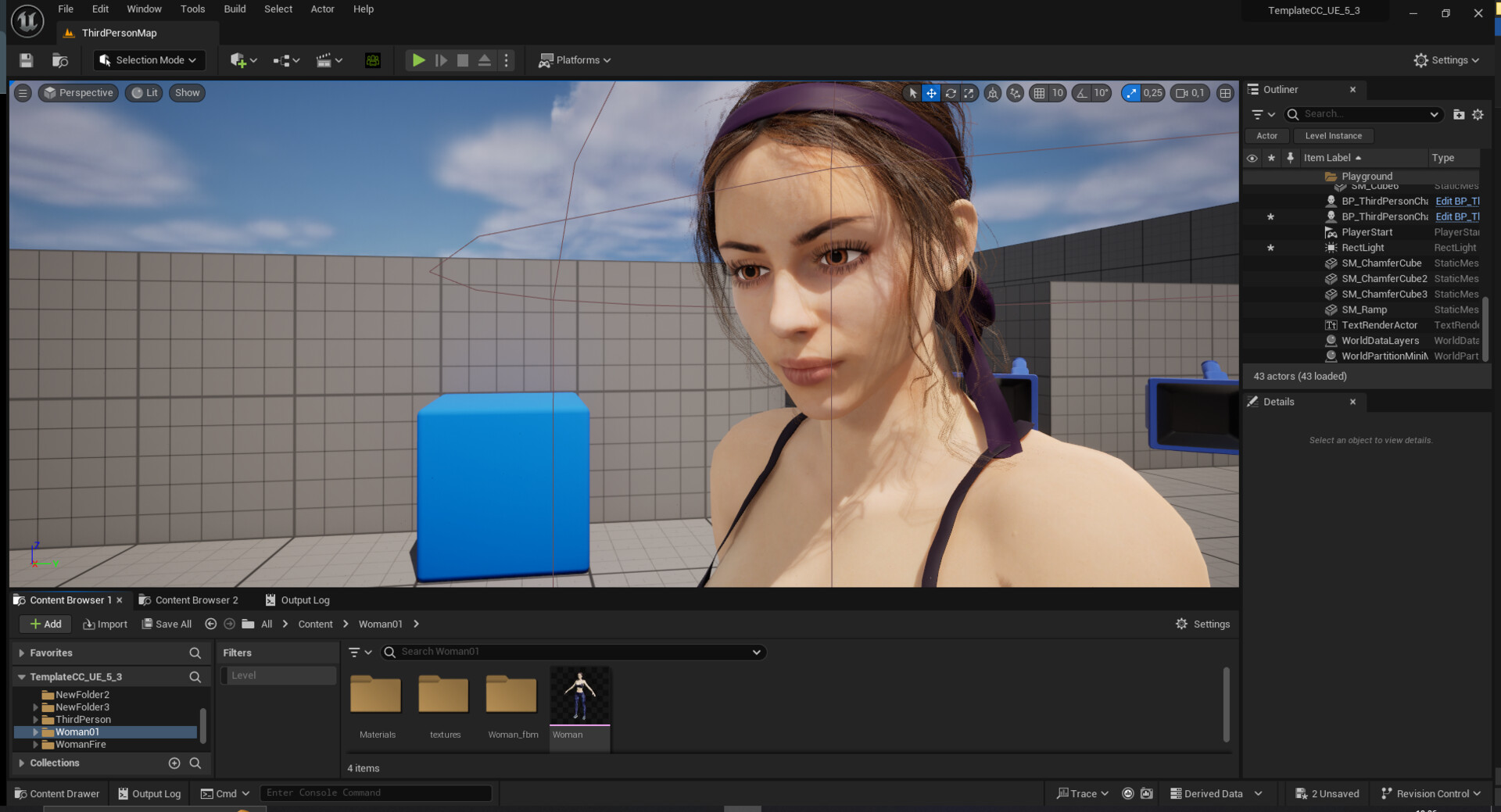Image resolution: width=1501 pixels, height=812 pixels.
Task: Open the Build menu
Action: (234, 9)
